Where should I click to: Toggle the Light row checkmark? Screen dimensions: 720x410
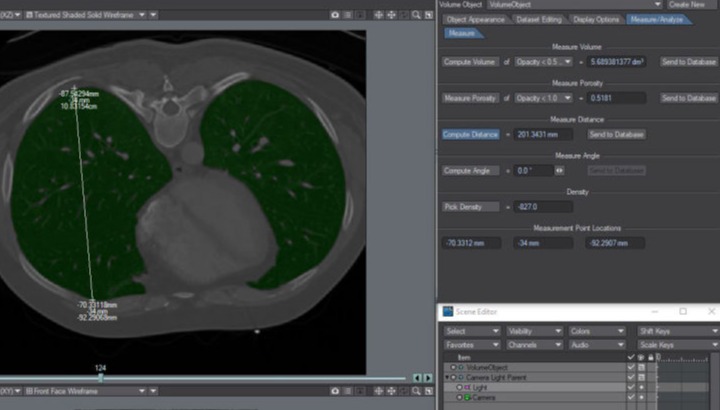pyautogui.click(x=630, y=387)
